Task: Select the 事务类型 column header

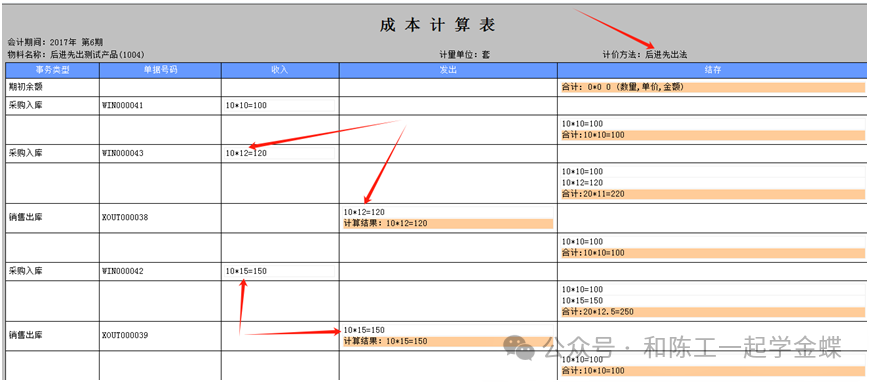Action: click(x=53, y=70)
